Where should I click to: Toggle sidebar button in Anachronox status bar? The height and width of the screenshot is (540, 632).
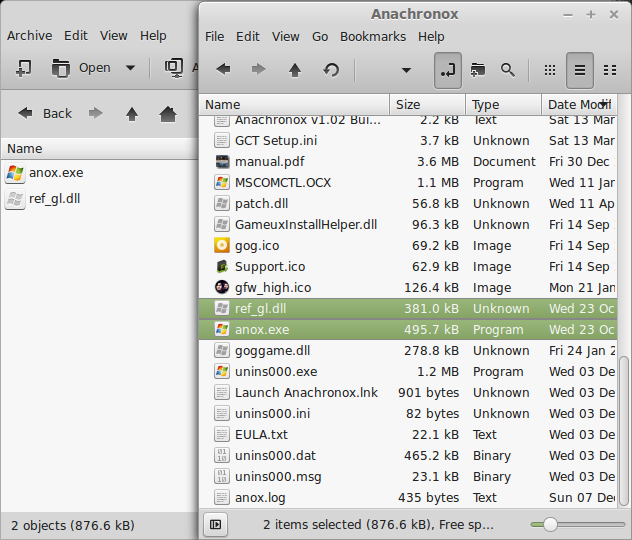pyautogui.click(x=216, y=524)
